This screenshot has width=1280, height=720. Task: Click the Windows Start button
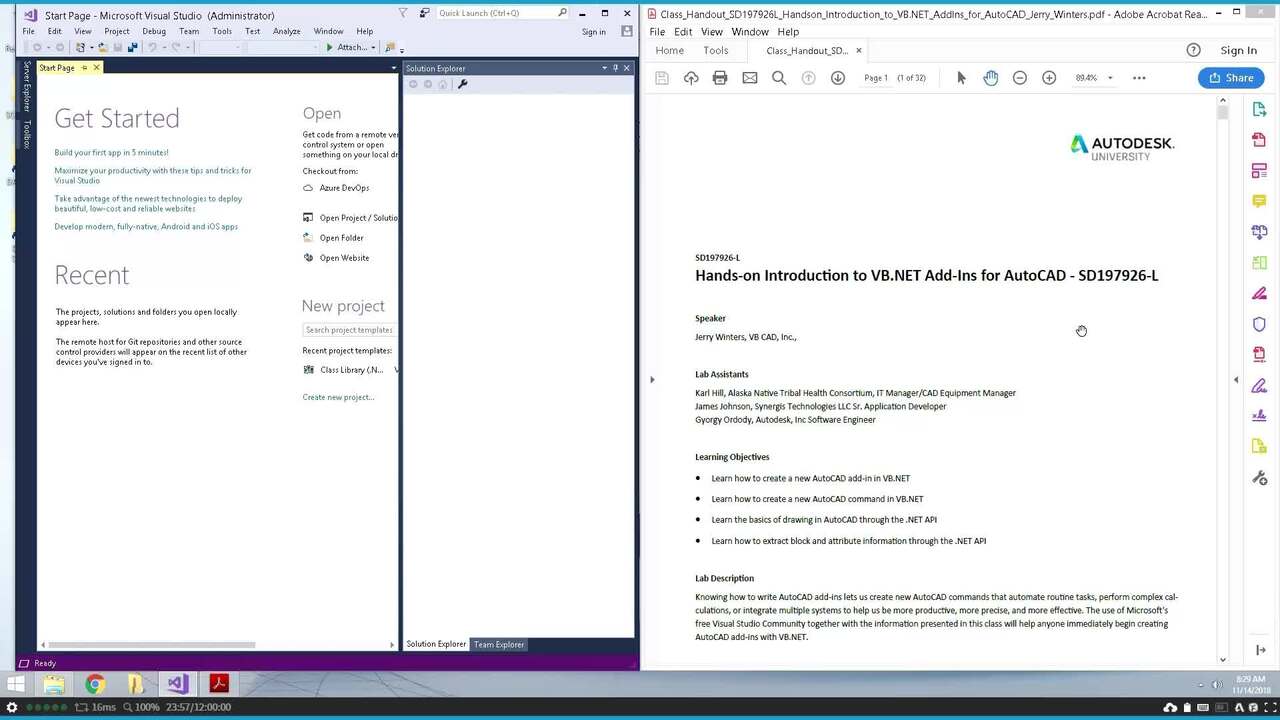tap(15, 684)
